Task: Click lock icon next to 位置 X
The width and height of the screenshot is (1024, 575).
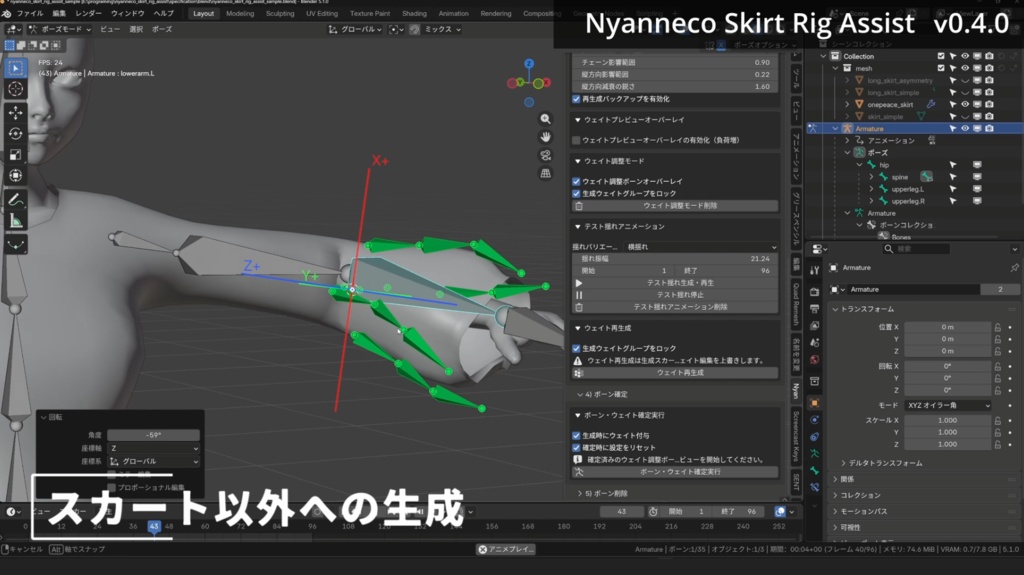Action: point(998,327)
